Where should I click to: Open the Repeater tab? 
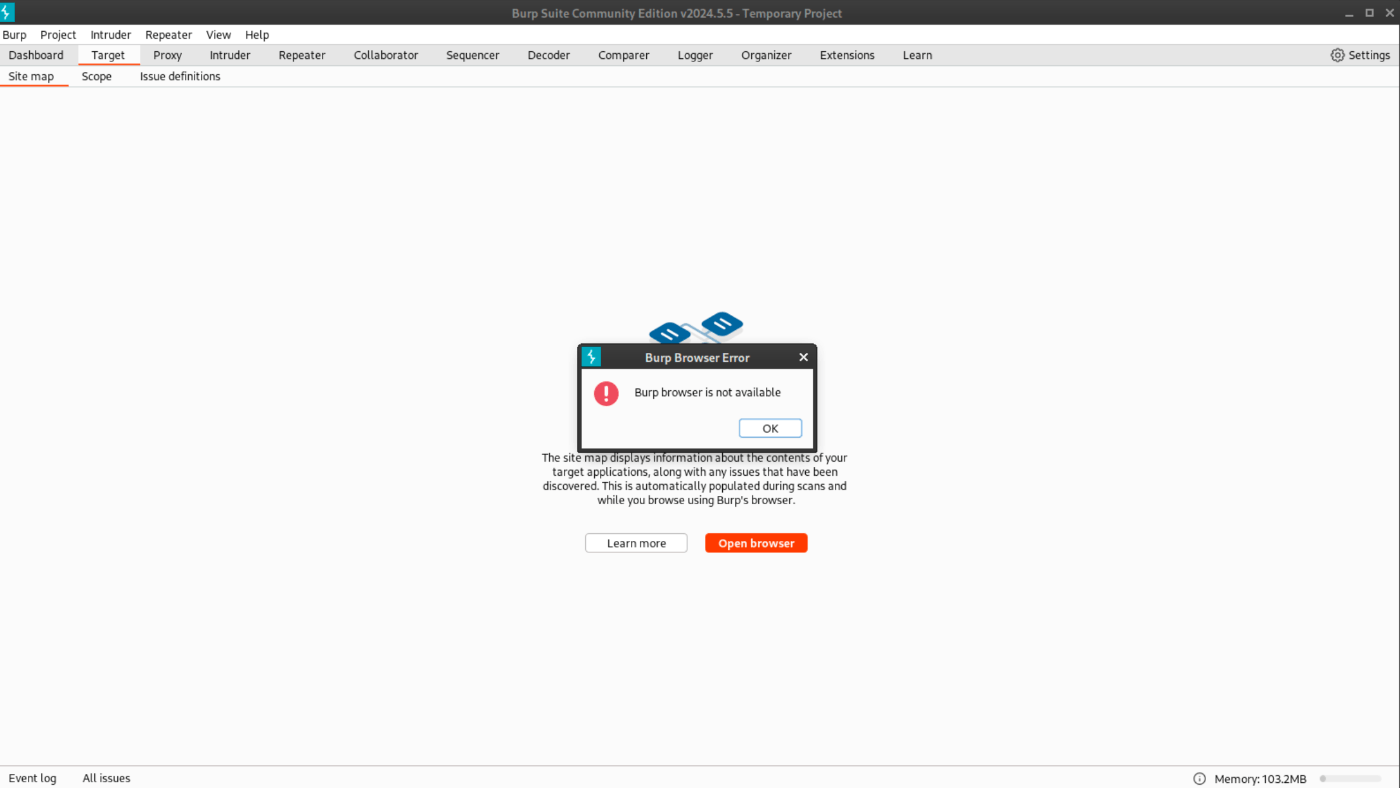pos(302,55)
